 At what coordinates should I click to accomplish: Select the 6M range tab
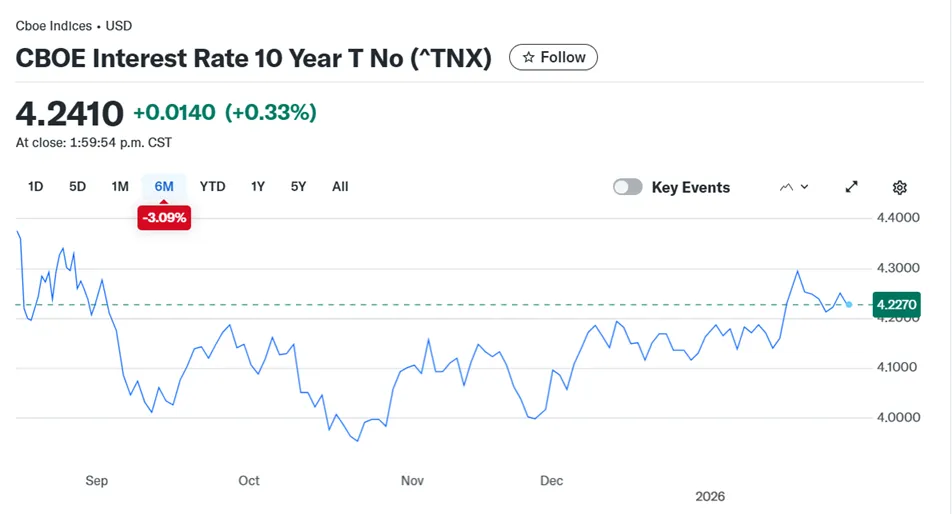pyautogui.click(x=164, y=187)
